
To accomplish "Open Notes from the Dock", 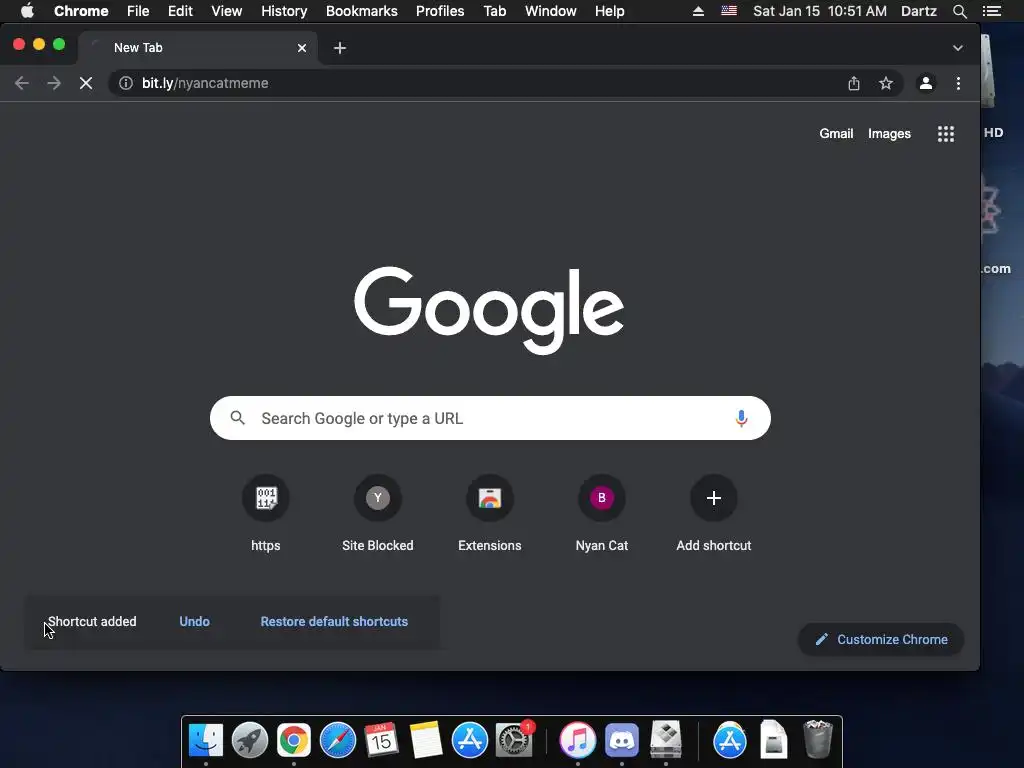I will [426, 740].
